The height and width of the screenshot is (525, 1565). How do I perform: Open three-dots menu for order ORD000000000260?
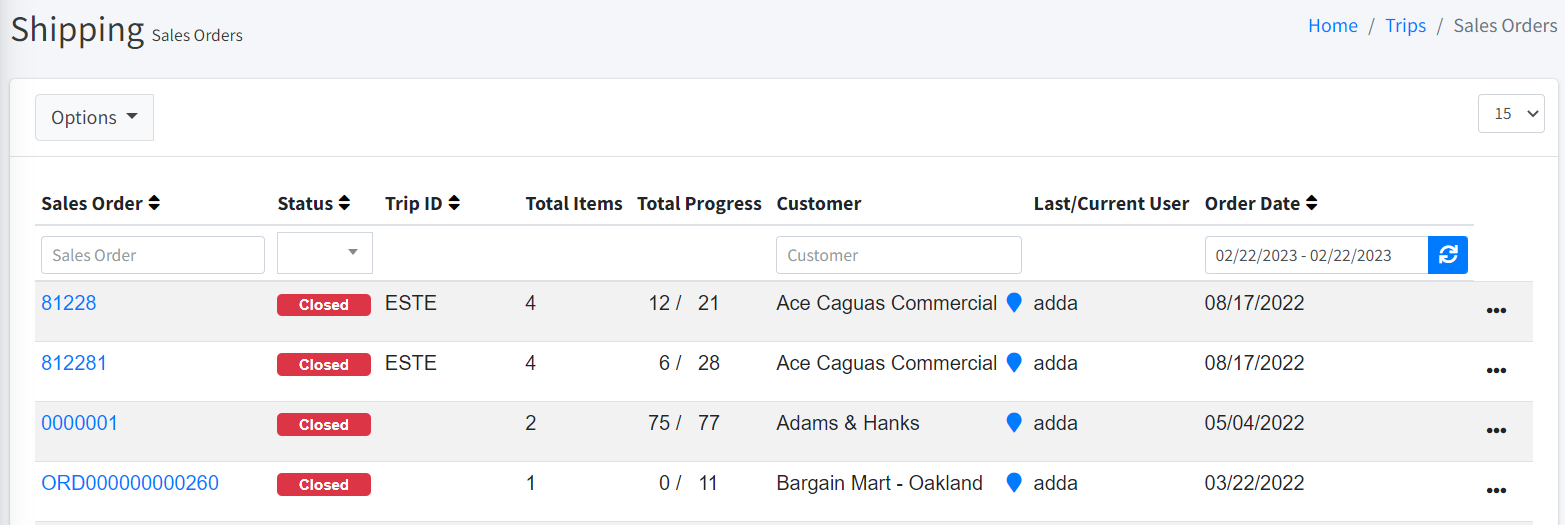pyautogui.click(x=1496, y=490)
